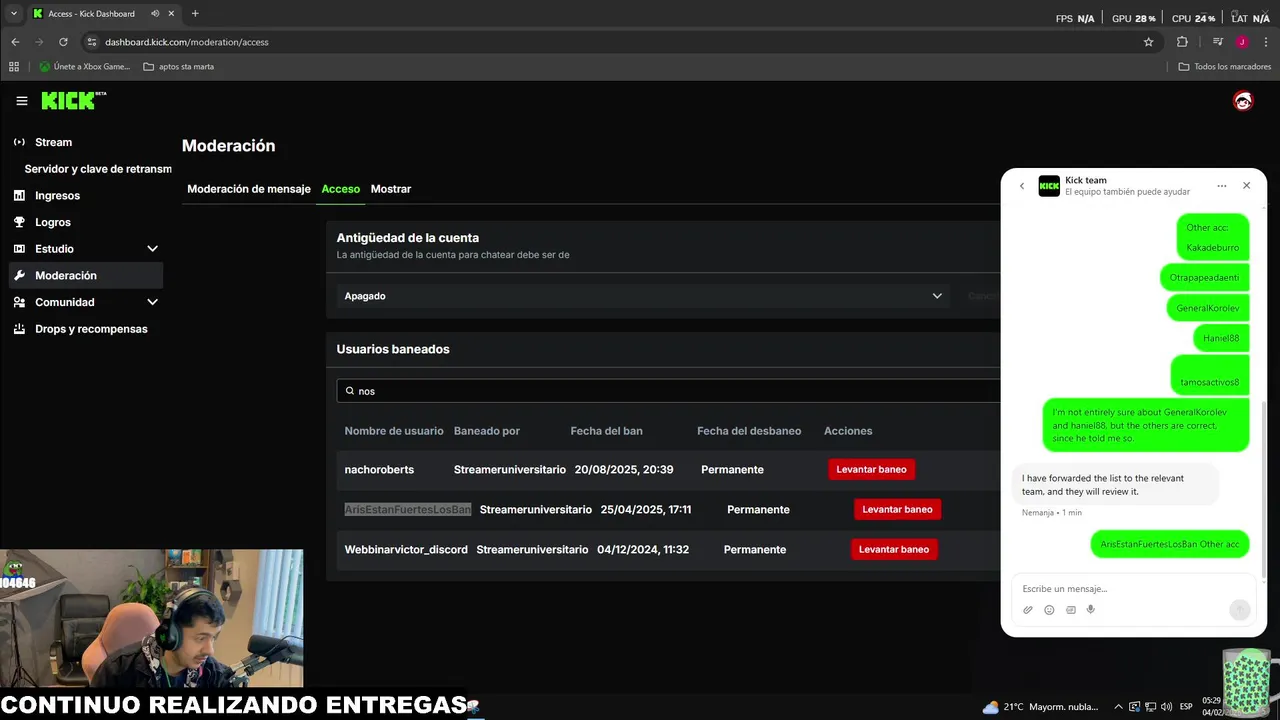Open the taskbar weather widget
The width and height of the screenshot is (1280, 720).
[x=1040, y=707]
